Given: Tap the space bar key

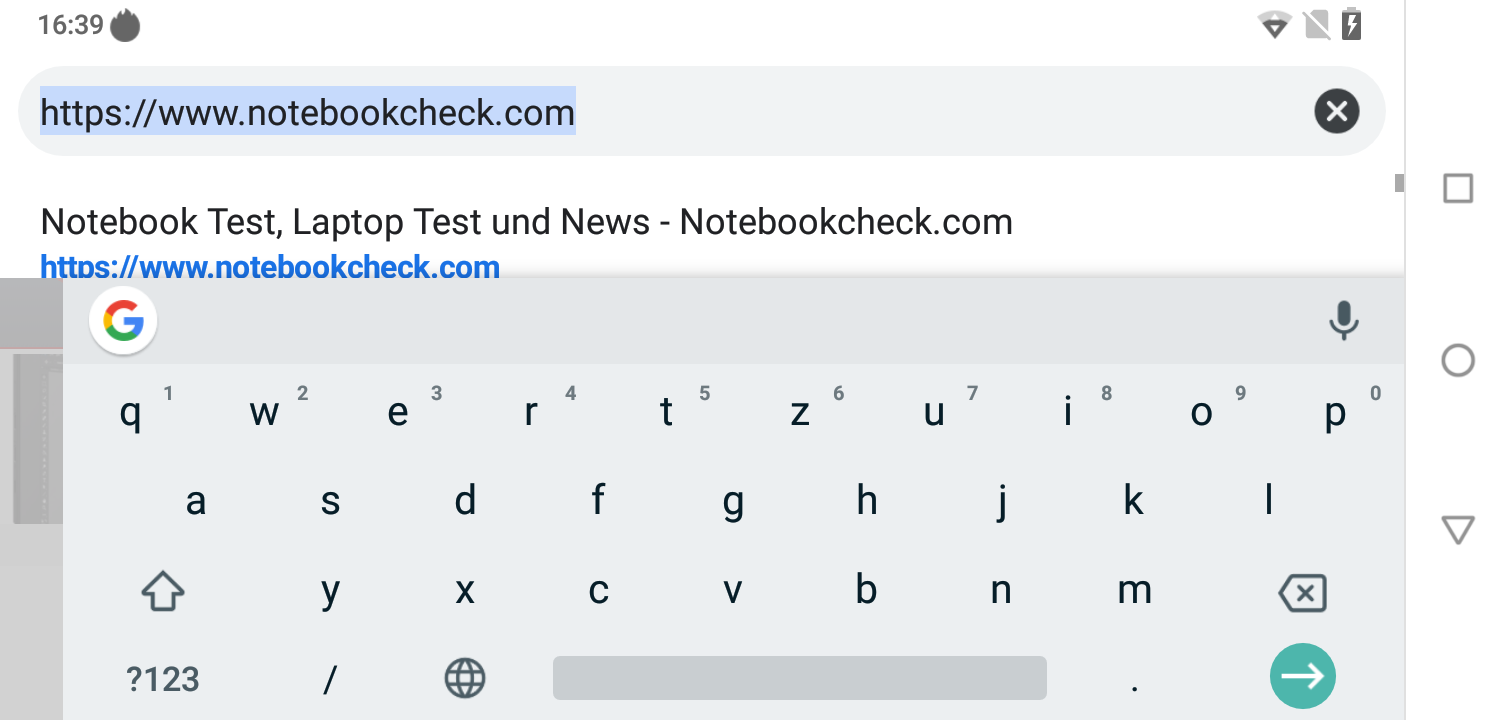Looking at the screenshot, I should coord(799,678).
